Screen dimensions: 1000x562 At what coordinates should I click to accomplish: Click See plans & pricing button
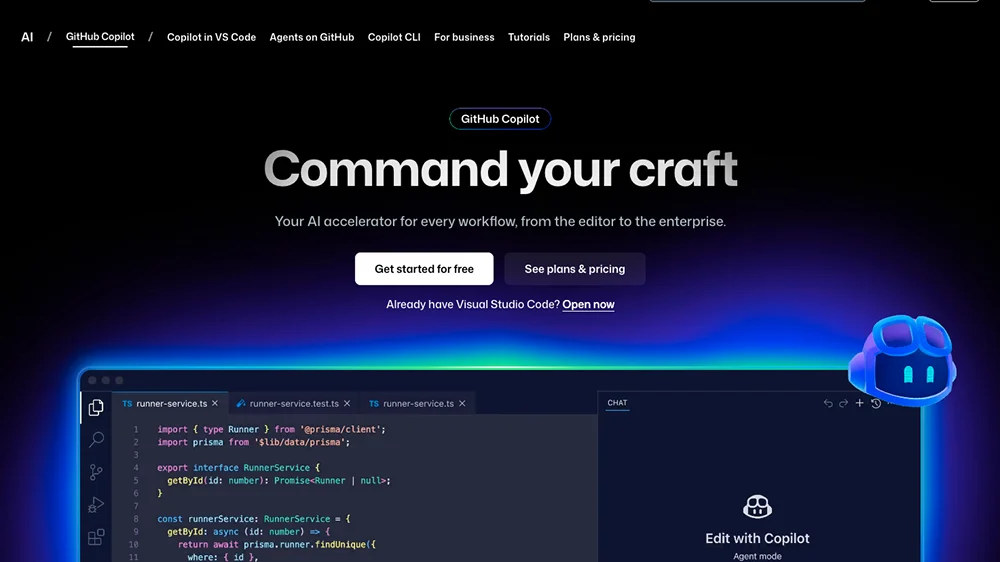[x=575, y=269]
